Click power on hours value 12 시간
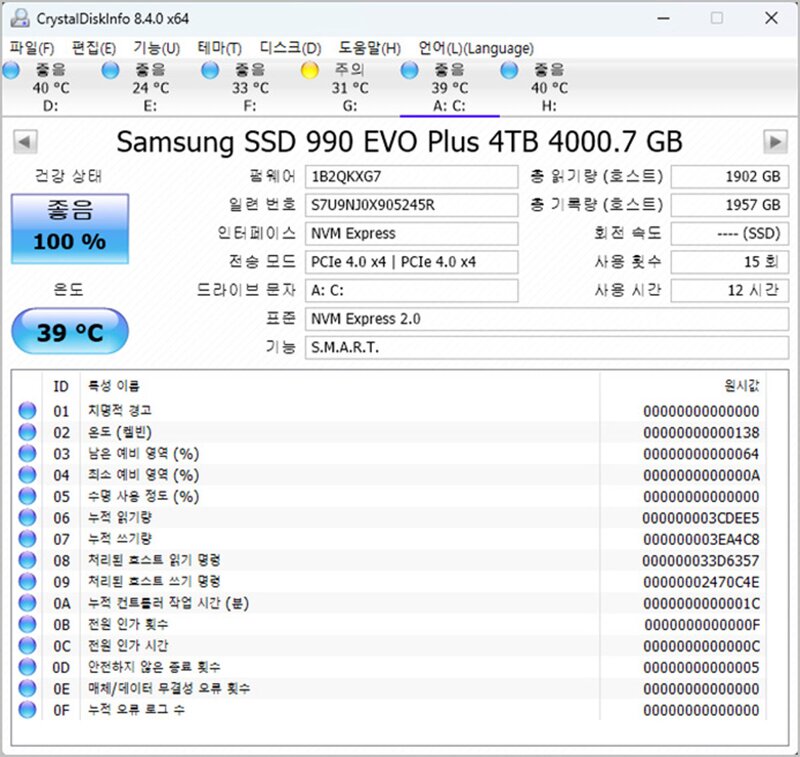 coord(730,291)
